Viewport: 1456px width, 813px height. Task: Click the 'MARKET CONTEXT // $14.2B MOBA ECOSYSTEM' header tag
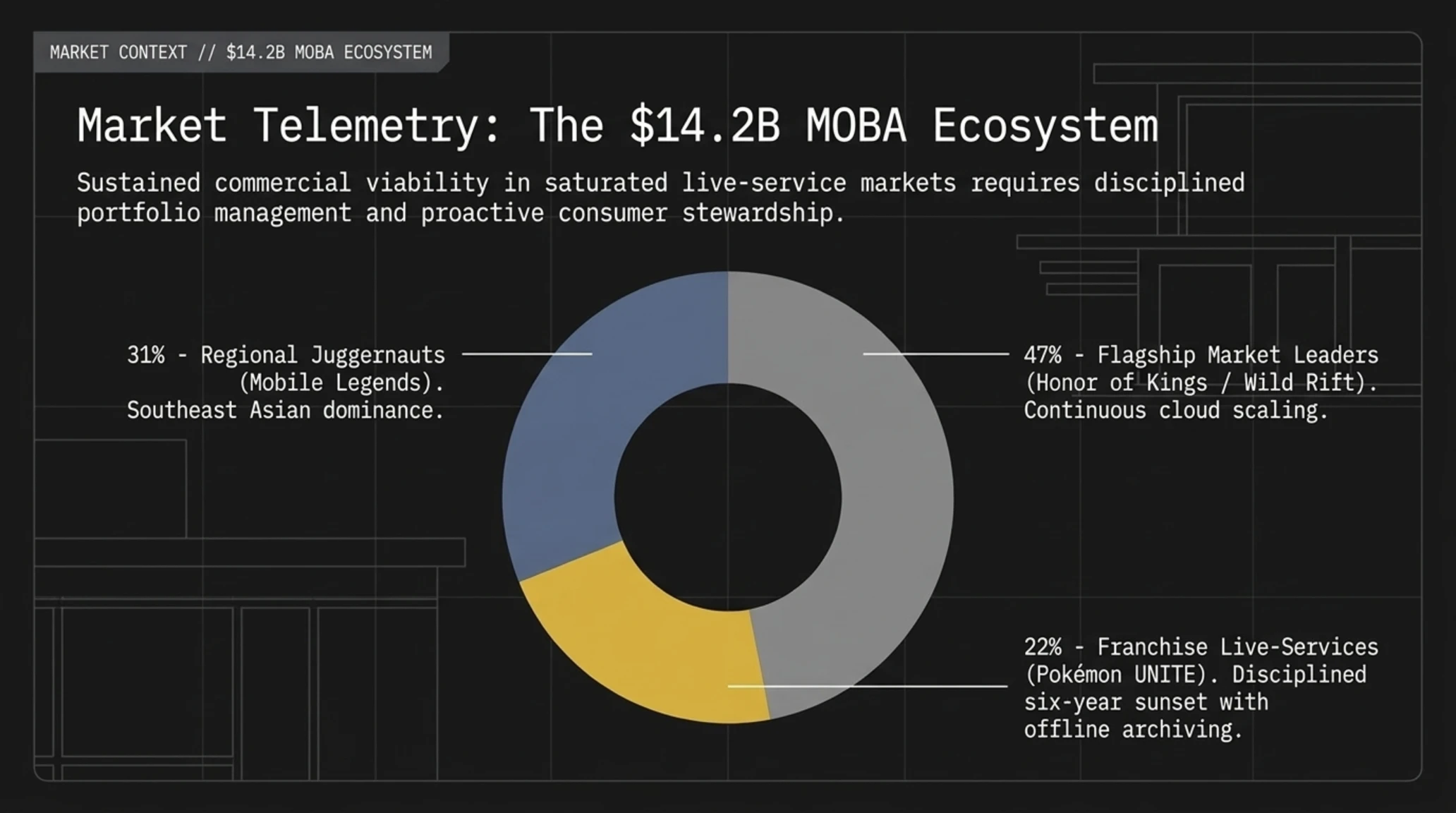[x=241, y=52]
